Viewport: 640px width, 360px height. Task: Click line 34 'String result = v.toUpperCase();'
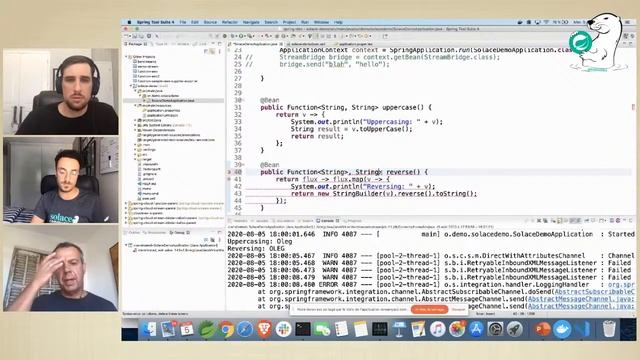pyautogui.click(x=351, y=129)
